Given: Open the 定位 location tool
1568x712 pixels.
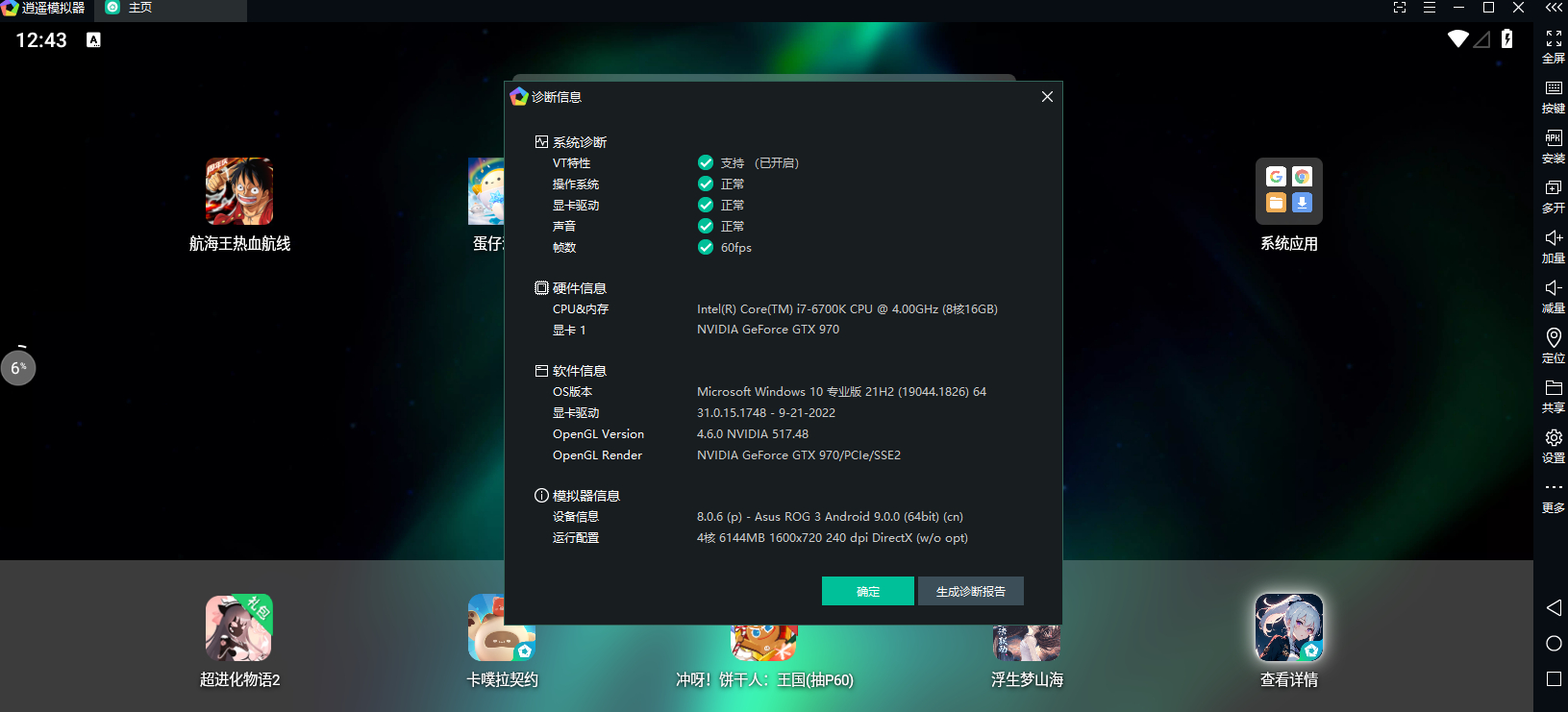Looking at the screenshot, I should pyautogui.click(x=1554, y=337).
